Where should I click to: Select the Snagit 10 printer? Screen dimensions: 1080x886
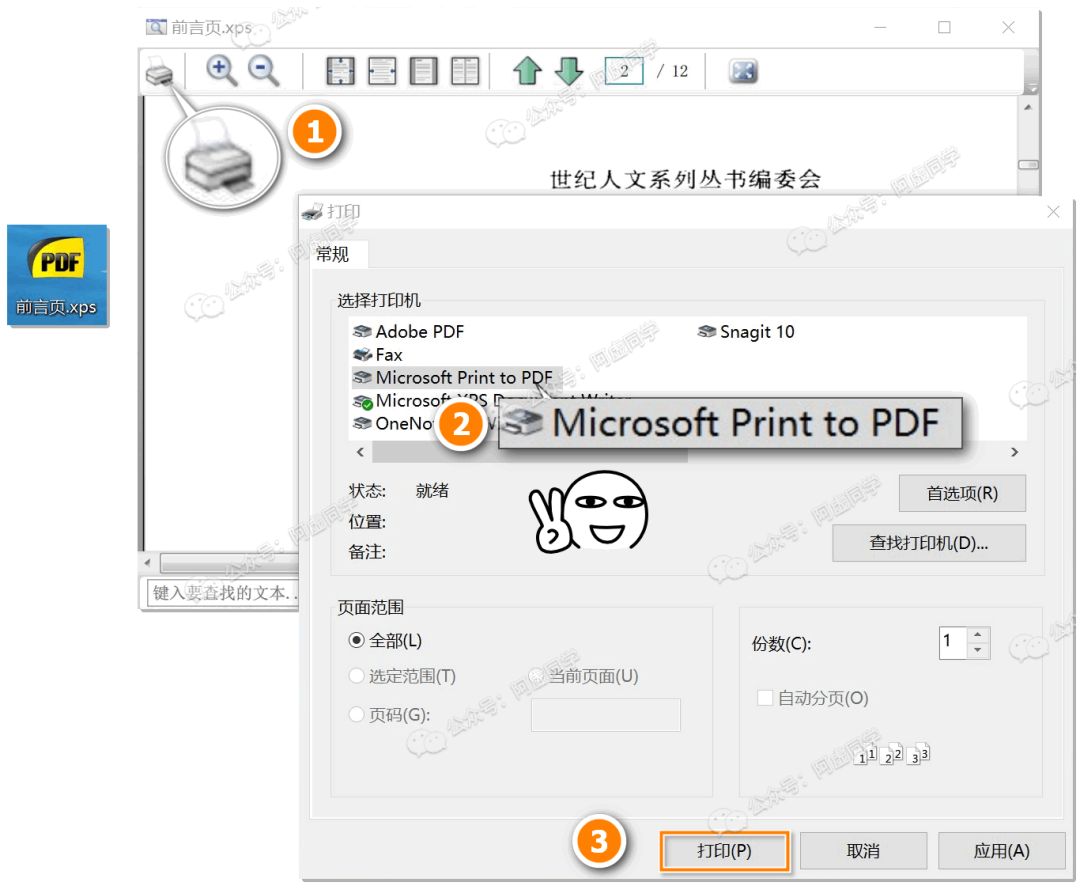746,332
